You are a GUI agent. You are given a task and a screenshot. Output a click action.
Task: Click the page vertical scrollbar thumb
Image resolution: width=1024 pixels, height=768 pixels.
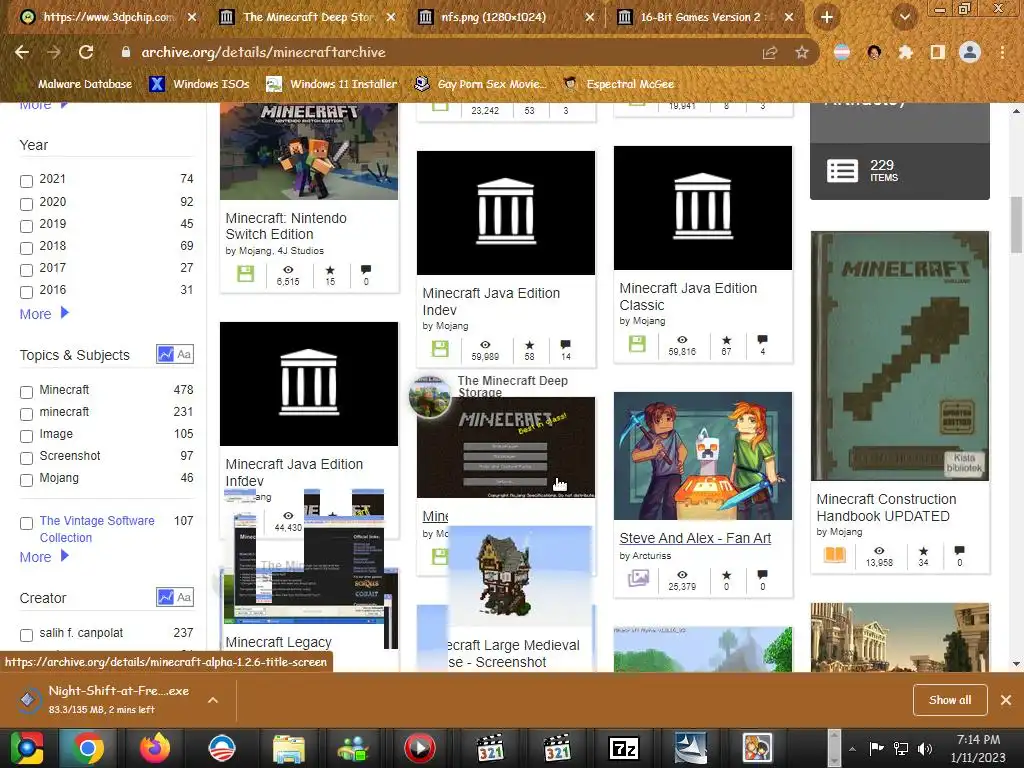[x=1016, y=225]
